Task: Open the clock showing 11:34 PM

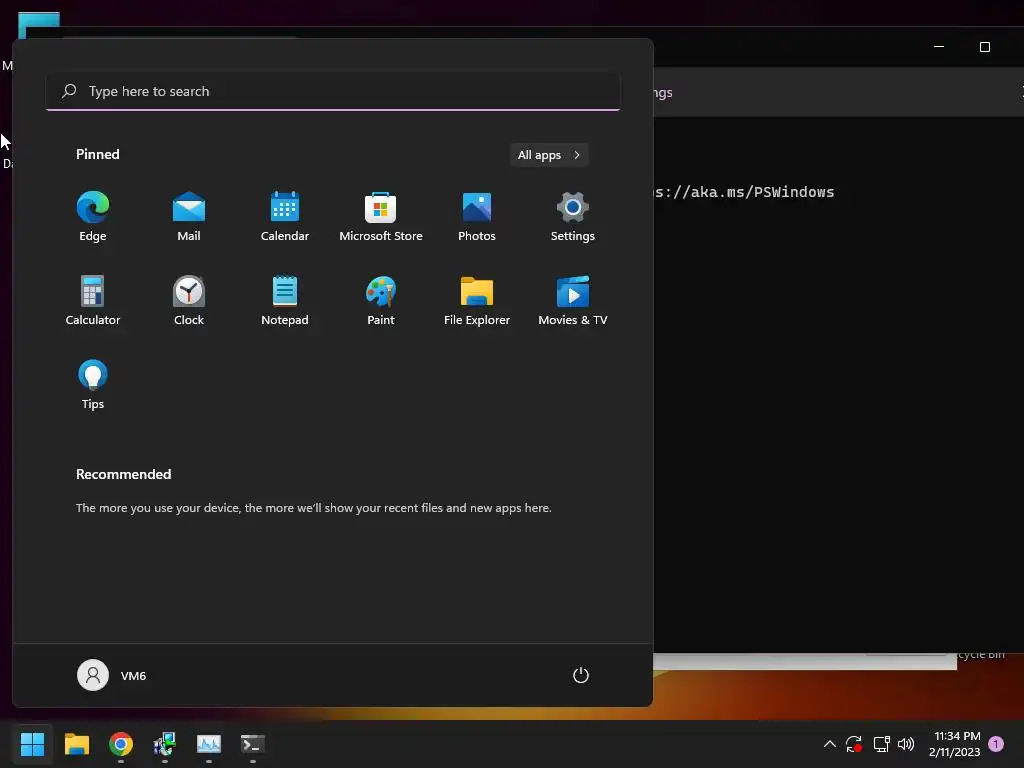Action: pyautogui.click(x=954, y=744)
